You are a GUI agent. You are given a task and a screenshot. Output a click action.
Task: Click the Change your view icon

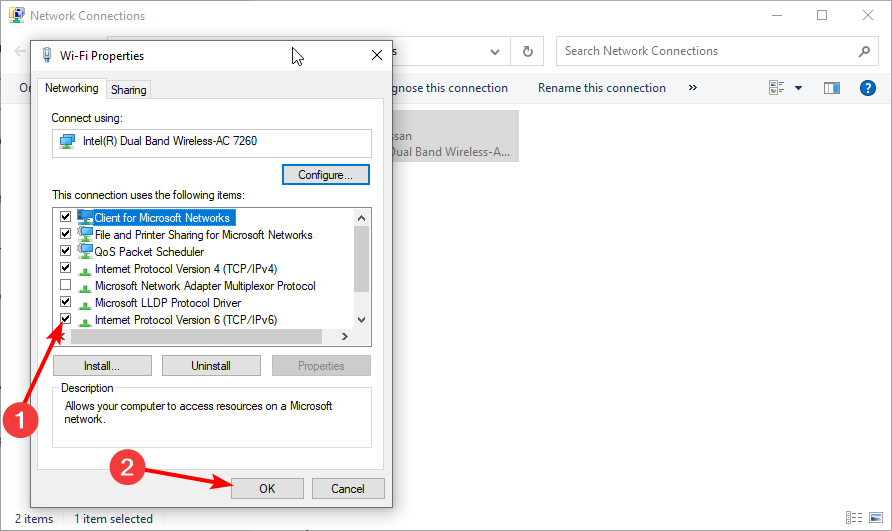(x=777, y=88)
